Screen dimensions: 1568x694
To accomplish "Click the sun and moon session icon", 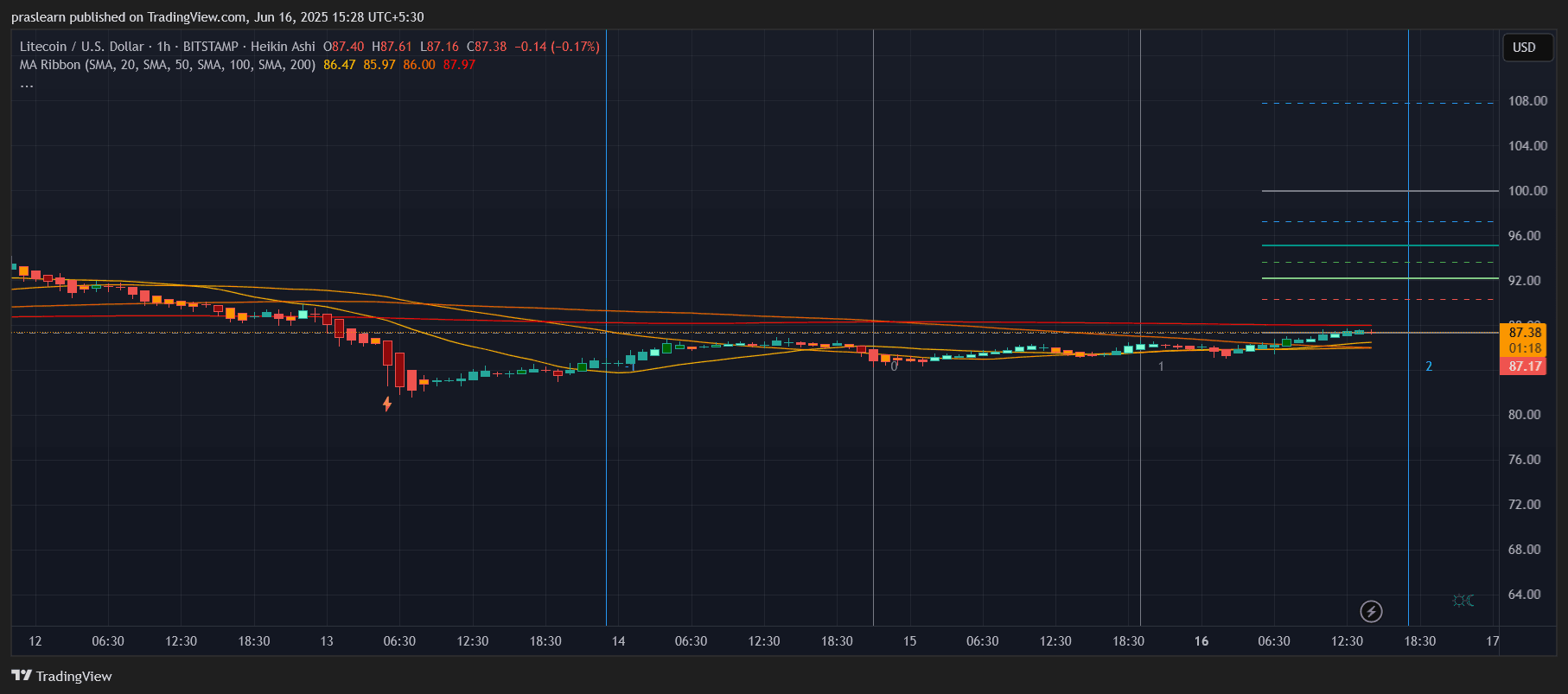I will 1463,601.
